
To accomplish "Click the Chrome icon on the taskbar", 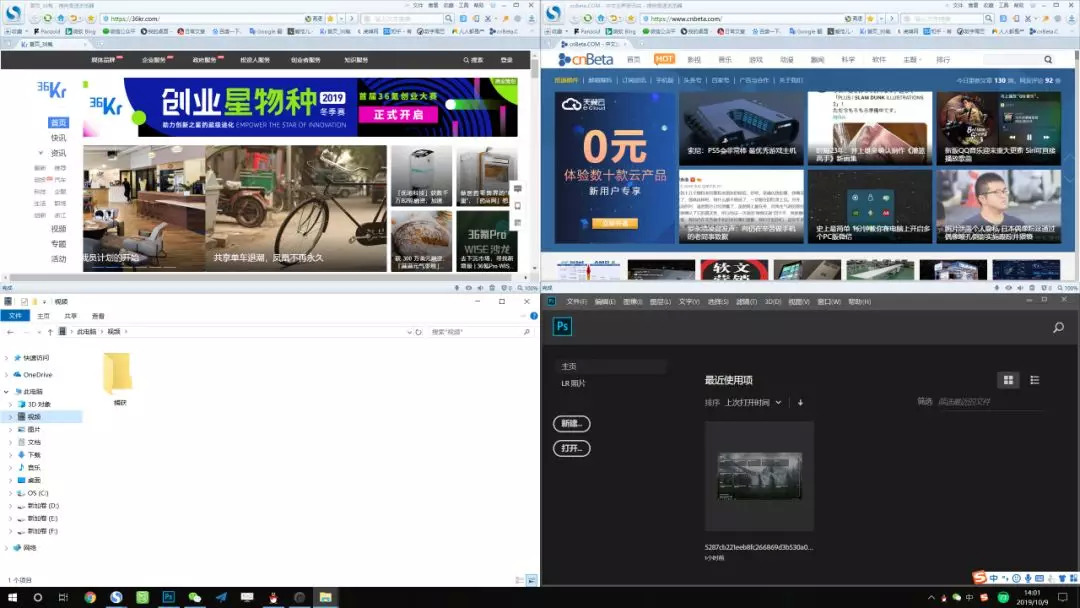I will [90, 597].
